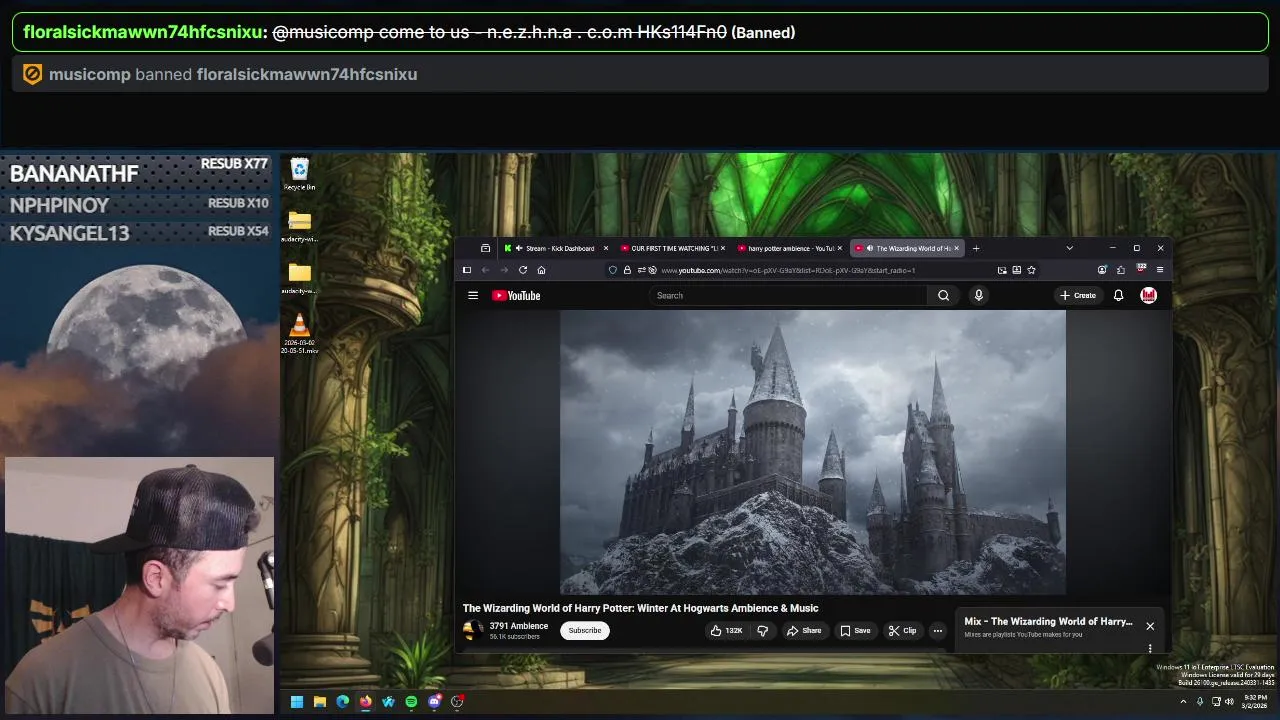Screen dimensions: 1280x720
Task: Open Windows Start button
Action: point(297,702)
